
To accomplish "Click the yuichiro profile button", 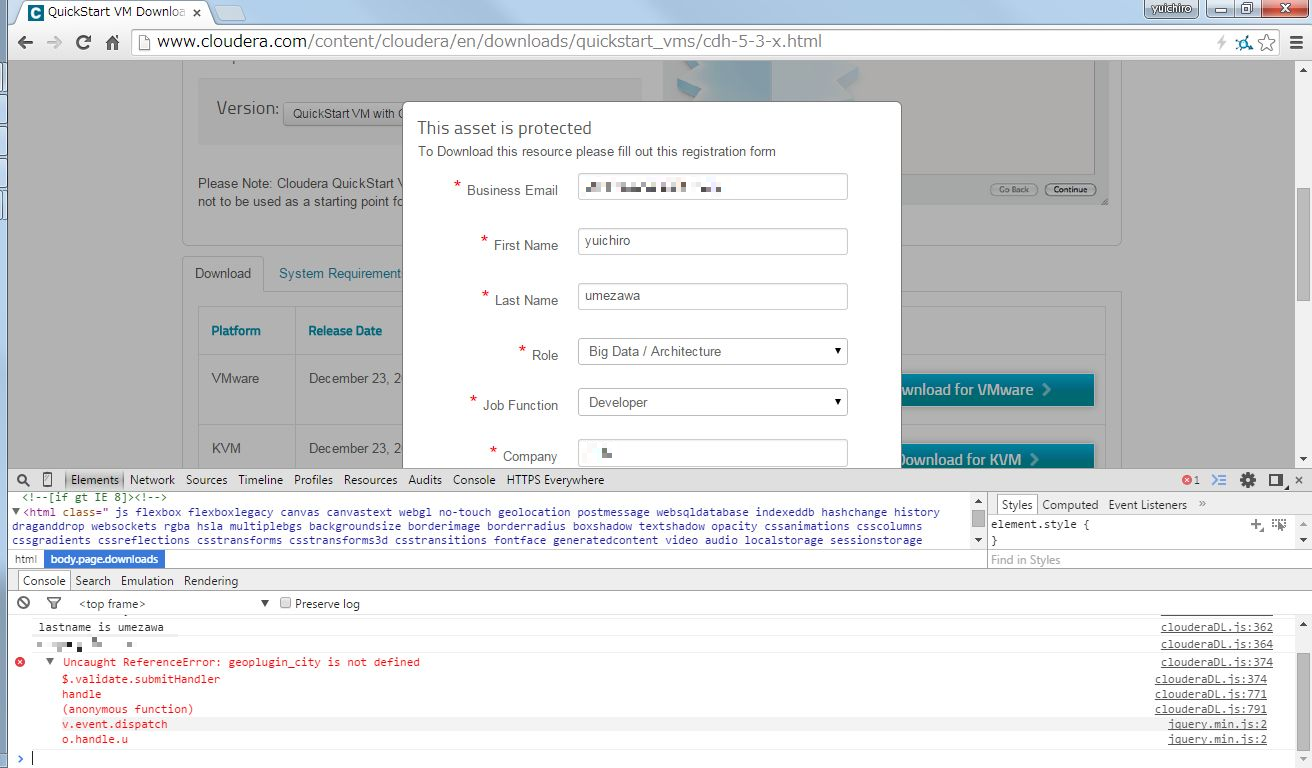I will pyautogui.click(x=1171, y=8).
